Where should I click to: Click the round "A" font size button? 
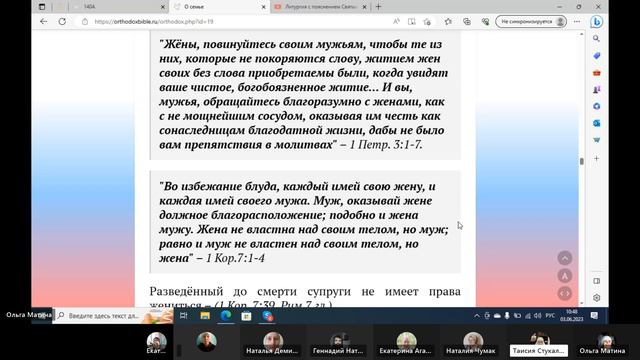point(565,276)
